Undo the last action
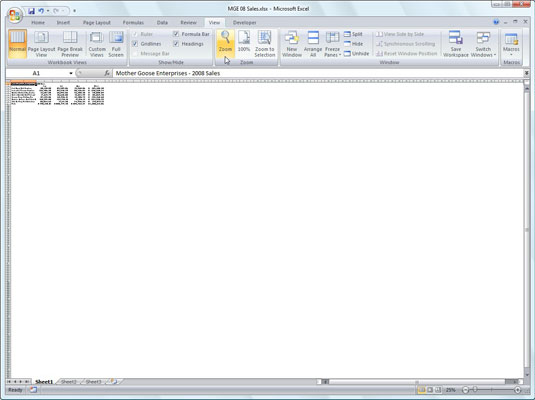The width and height of the screenshot is (535, 400). pyautogui.click(x=41, y=11)
